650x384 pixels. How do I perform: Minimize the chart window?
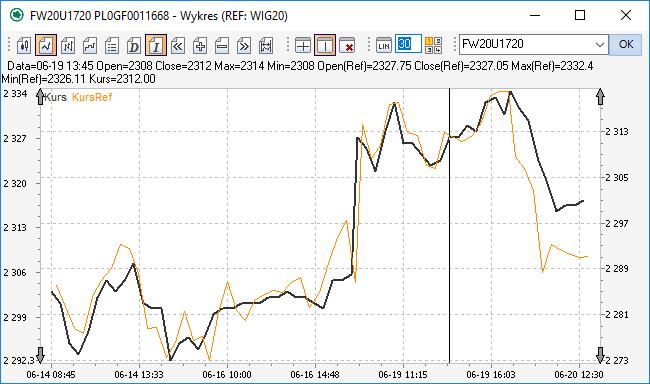535,15
